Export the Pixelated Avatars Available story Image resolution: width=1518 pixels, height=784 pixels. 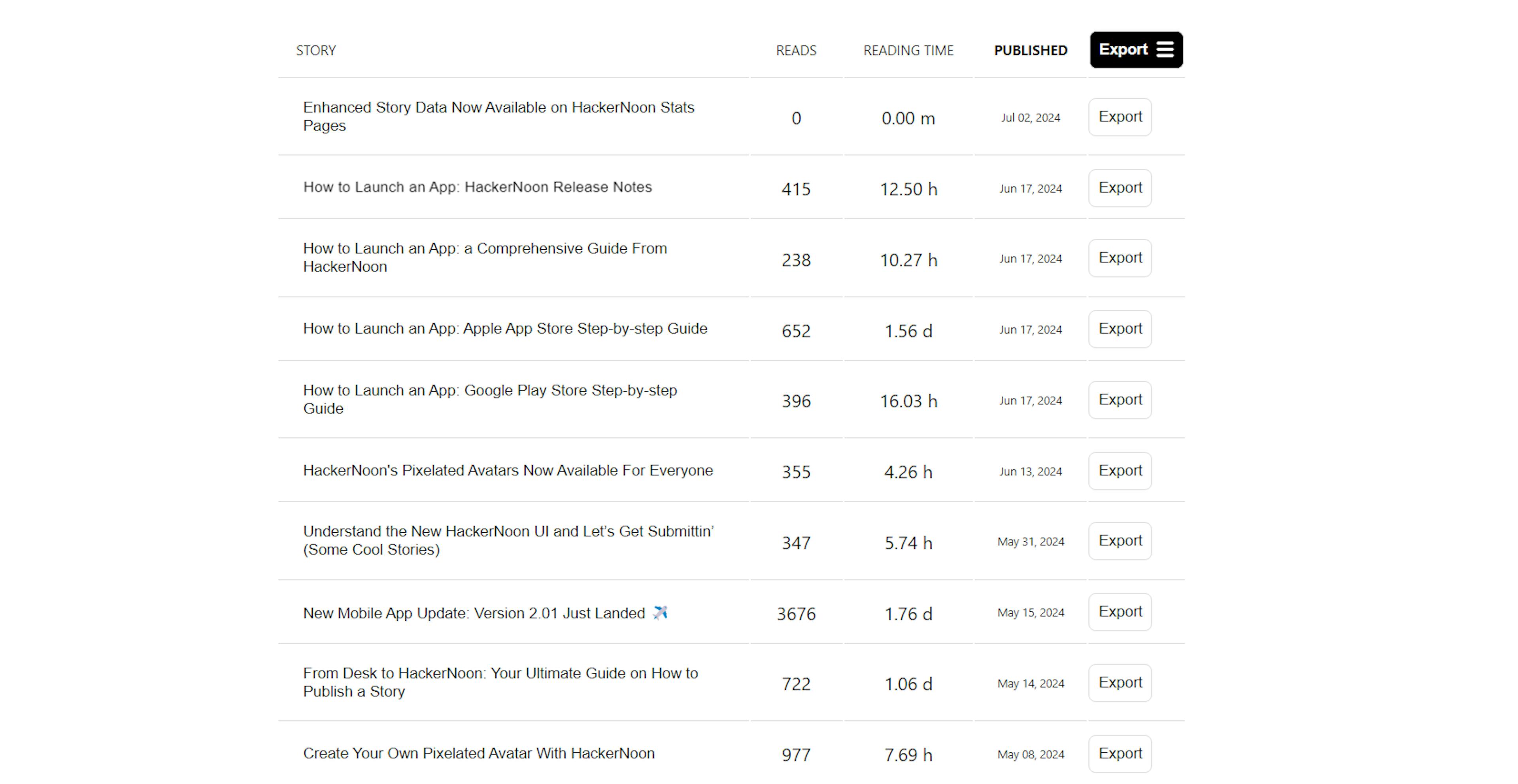coord(1120,471)
